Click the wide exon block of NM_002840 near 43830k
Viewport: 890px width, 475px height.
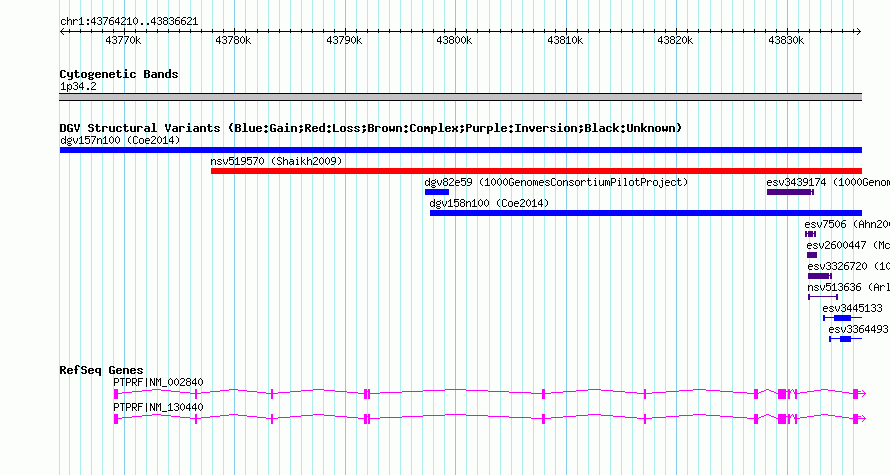point(782,394)
